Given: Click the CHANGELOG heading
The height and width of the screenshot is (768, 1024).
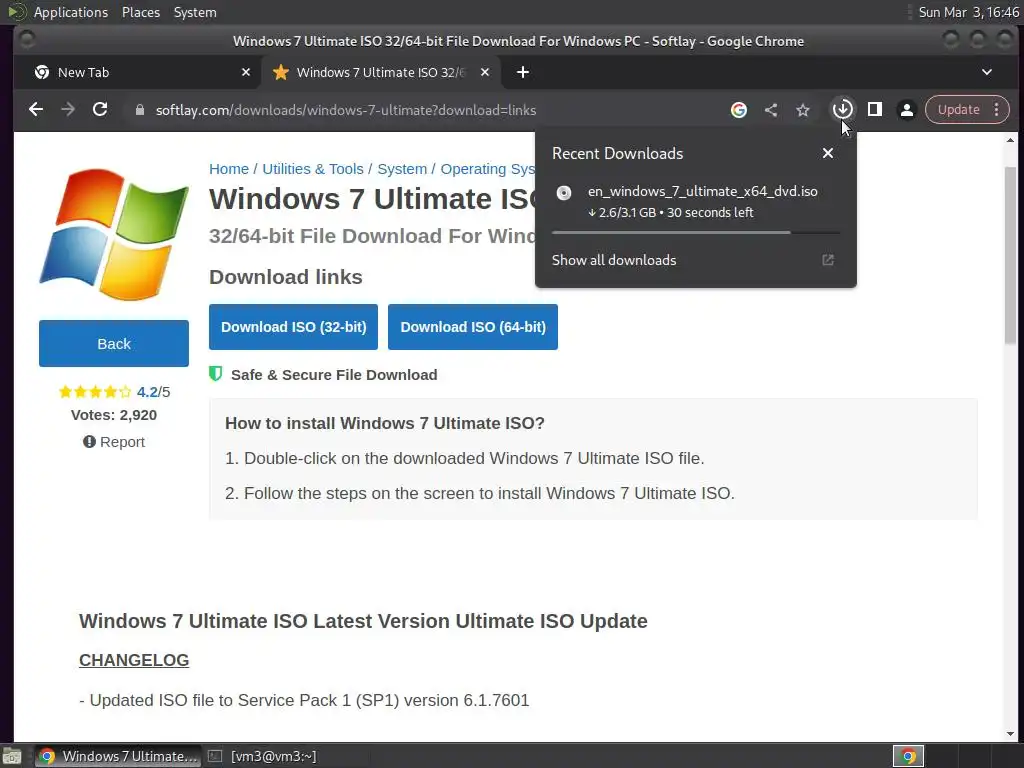Looking at the screenshot, I should [134, 660].
